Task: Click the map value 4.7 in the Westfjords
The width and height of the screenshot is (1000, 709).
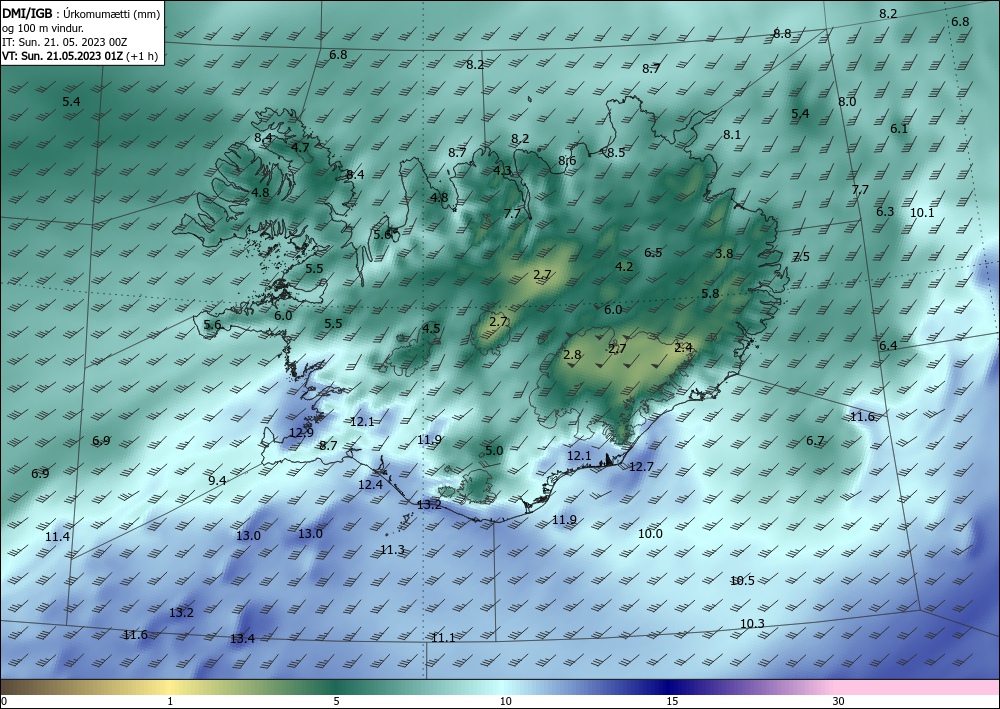Action: [300, 147]
